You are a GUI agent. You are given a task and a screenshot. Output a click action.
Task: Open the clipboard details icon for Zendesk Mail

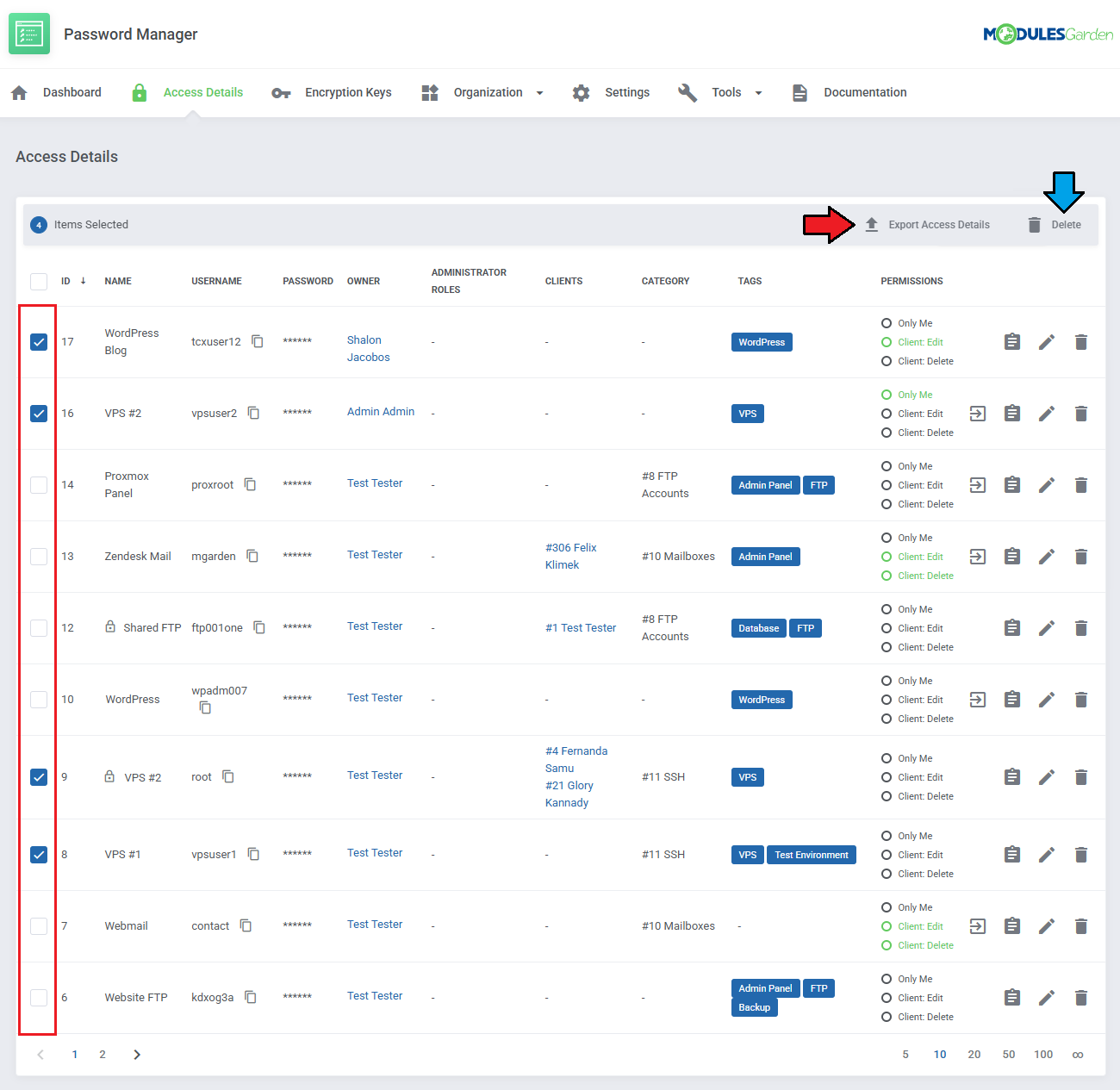click(1012, 557)
